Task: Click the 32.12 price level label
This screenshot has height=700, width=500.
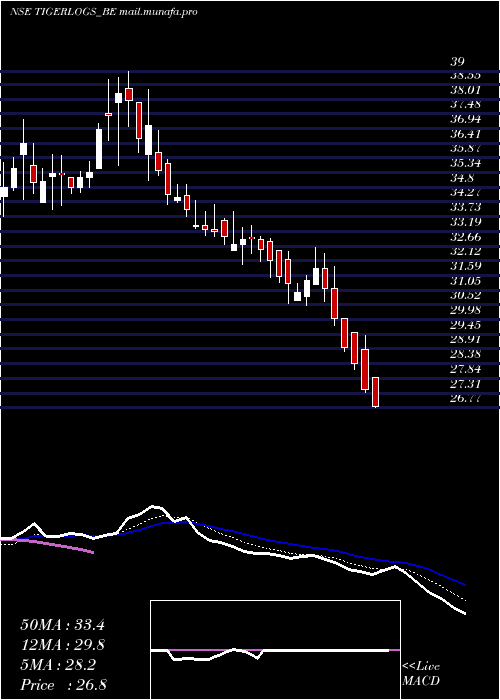Action: click(x=465, y=251)
